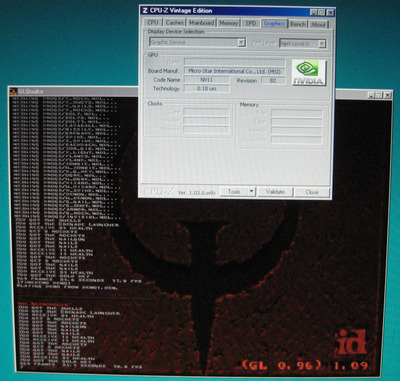Viewport: 400px width, 381px height.
Task: Click the Clocks Core field
Action: pyautogui.click(x=206, y=112)
